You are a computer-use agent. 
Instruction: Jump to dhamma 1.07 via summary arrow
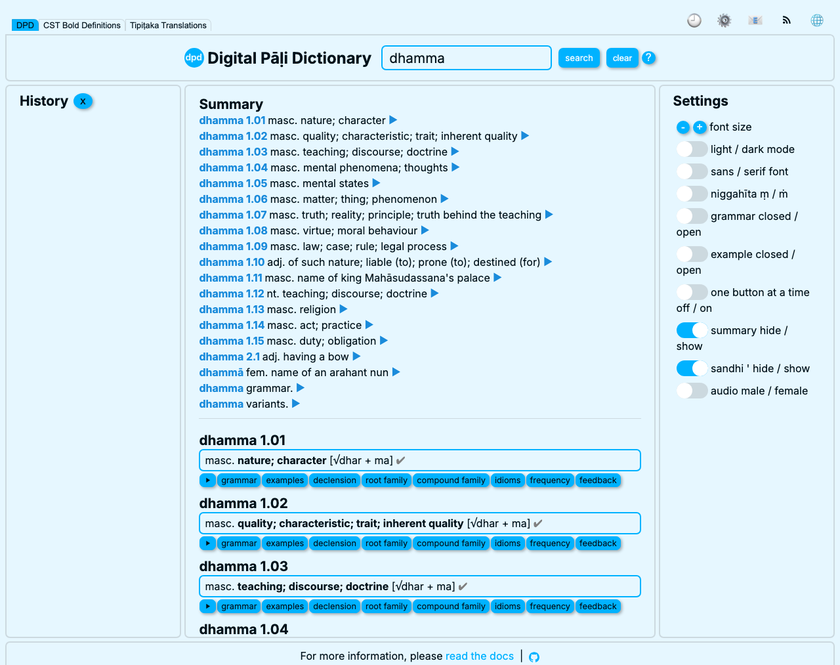pyautogui.click(x=549, y=215)
